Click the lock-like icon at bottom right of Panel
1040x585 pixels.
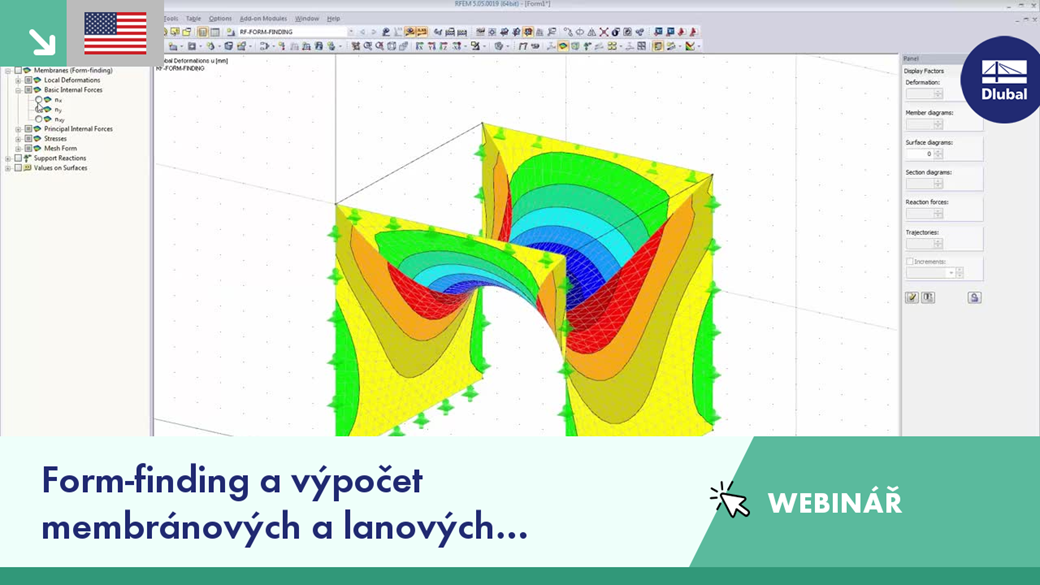[x=974, y=297]
